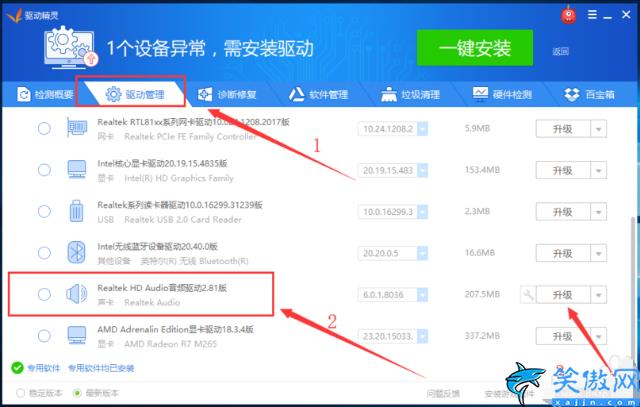Click 升级 for AMD Adrenalin graphics driver
The width and height of the screenshot is (640, 407).
tap(563, 336)
